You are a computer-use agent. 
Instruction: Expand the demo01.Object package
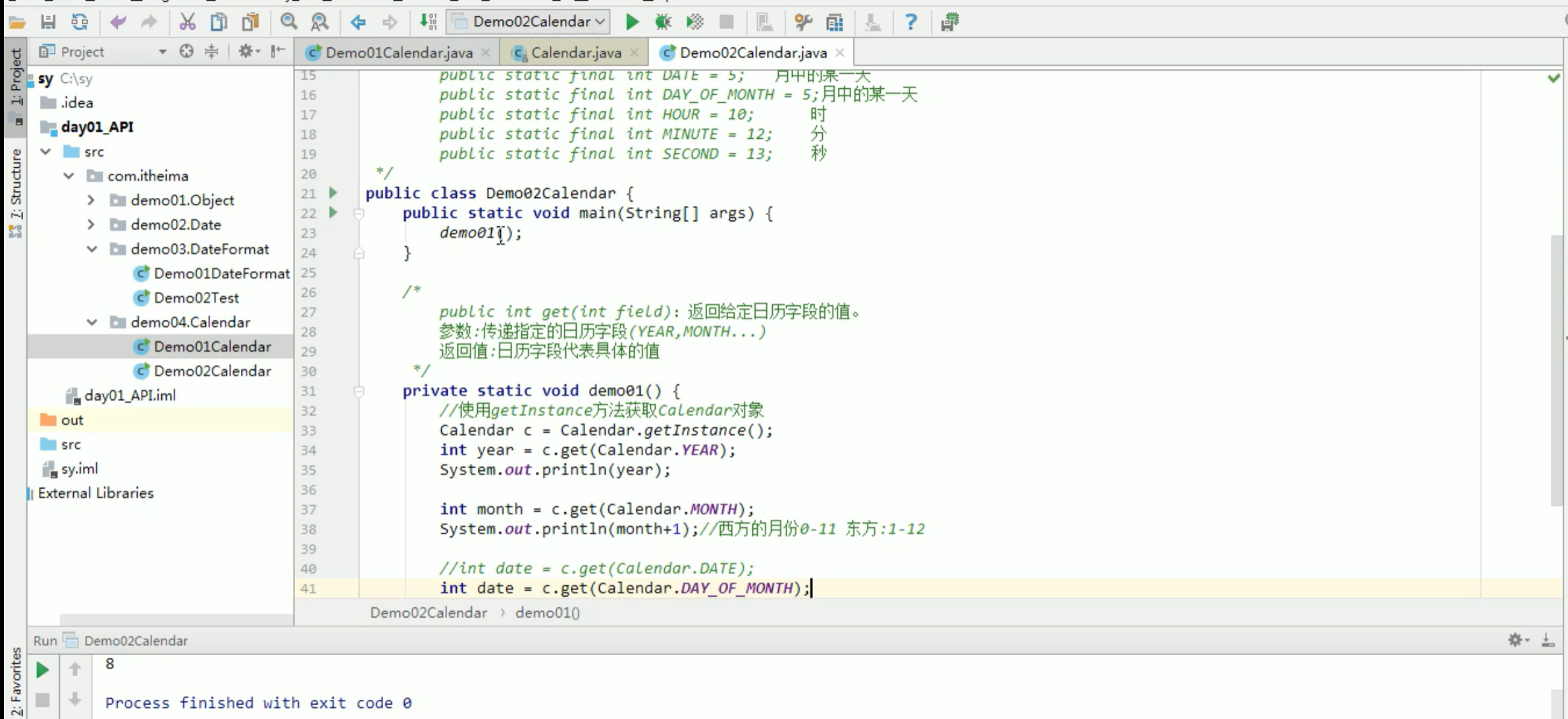[91, 200]
